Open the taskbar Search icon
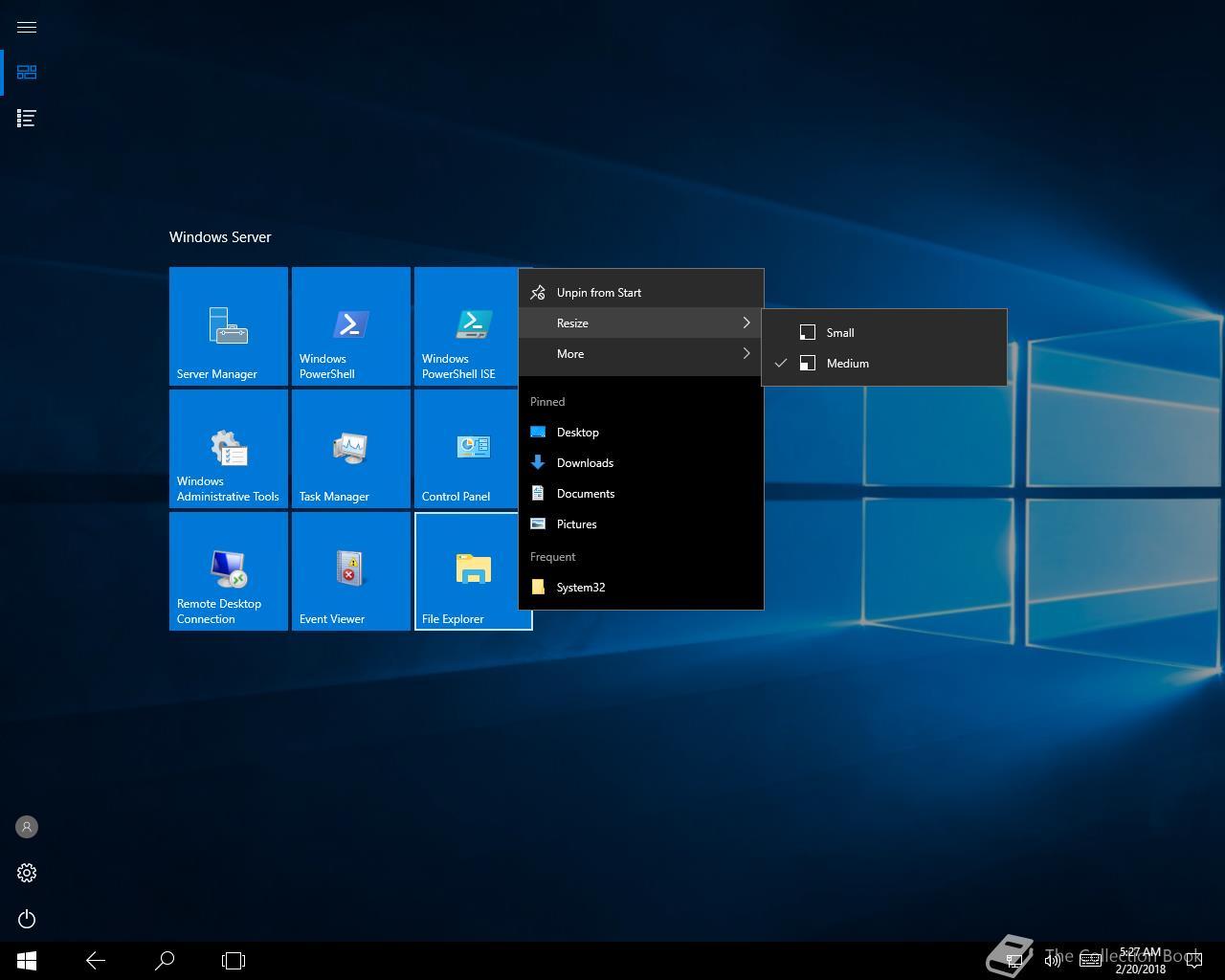1225x980 pixels. click(165, 960)
